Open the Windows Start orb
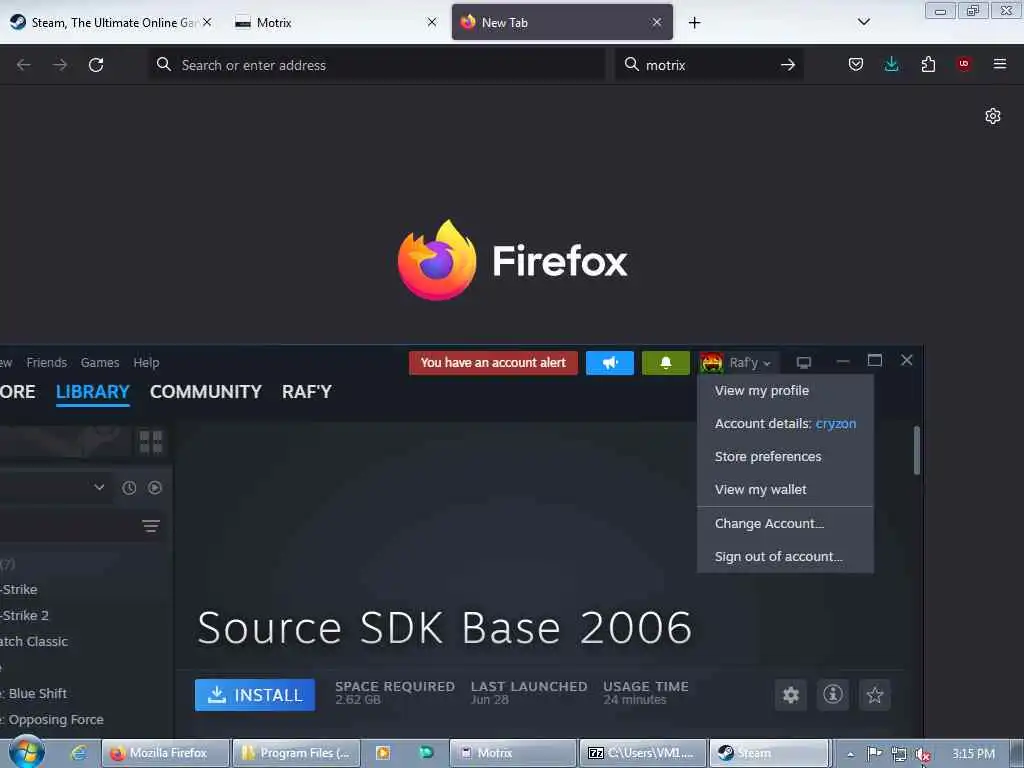Viewport: 1024px width, 768px height. click(x=26, y=752)
